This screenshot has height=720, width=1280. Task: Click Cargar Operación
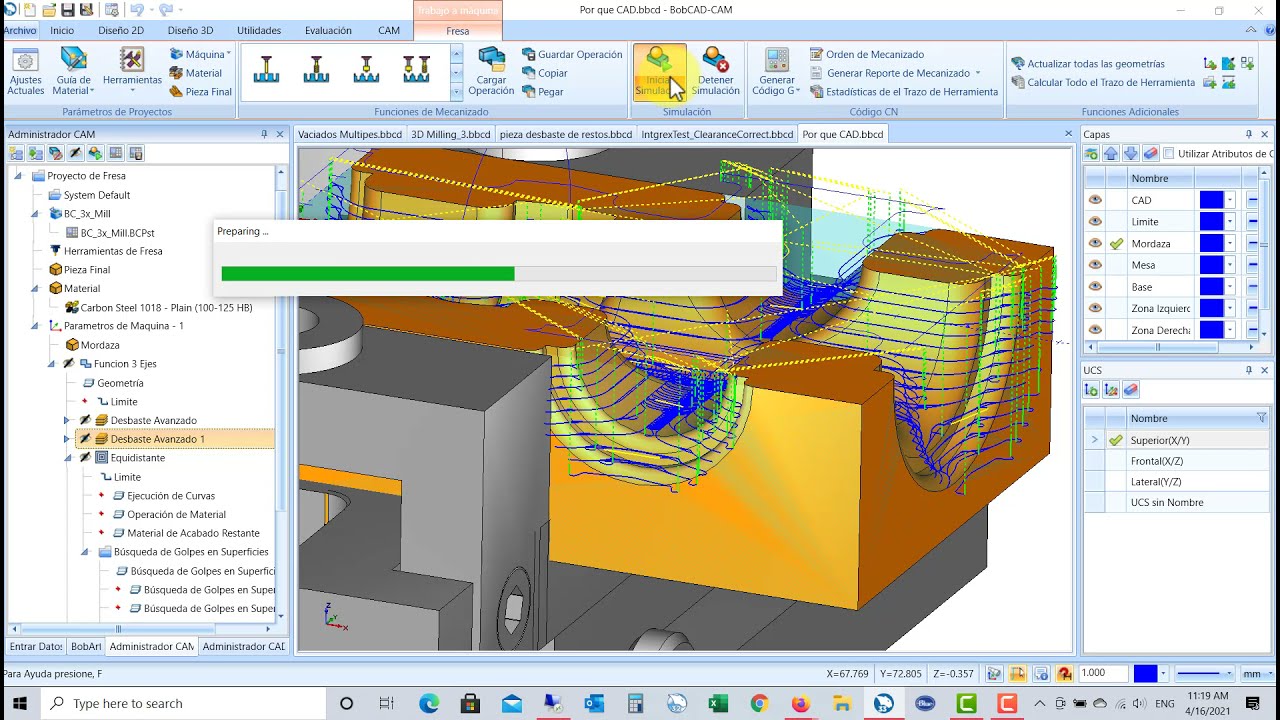[491, 71]
